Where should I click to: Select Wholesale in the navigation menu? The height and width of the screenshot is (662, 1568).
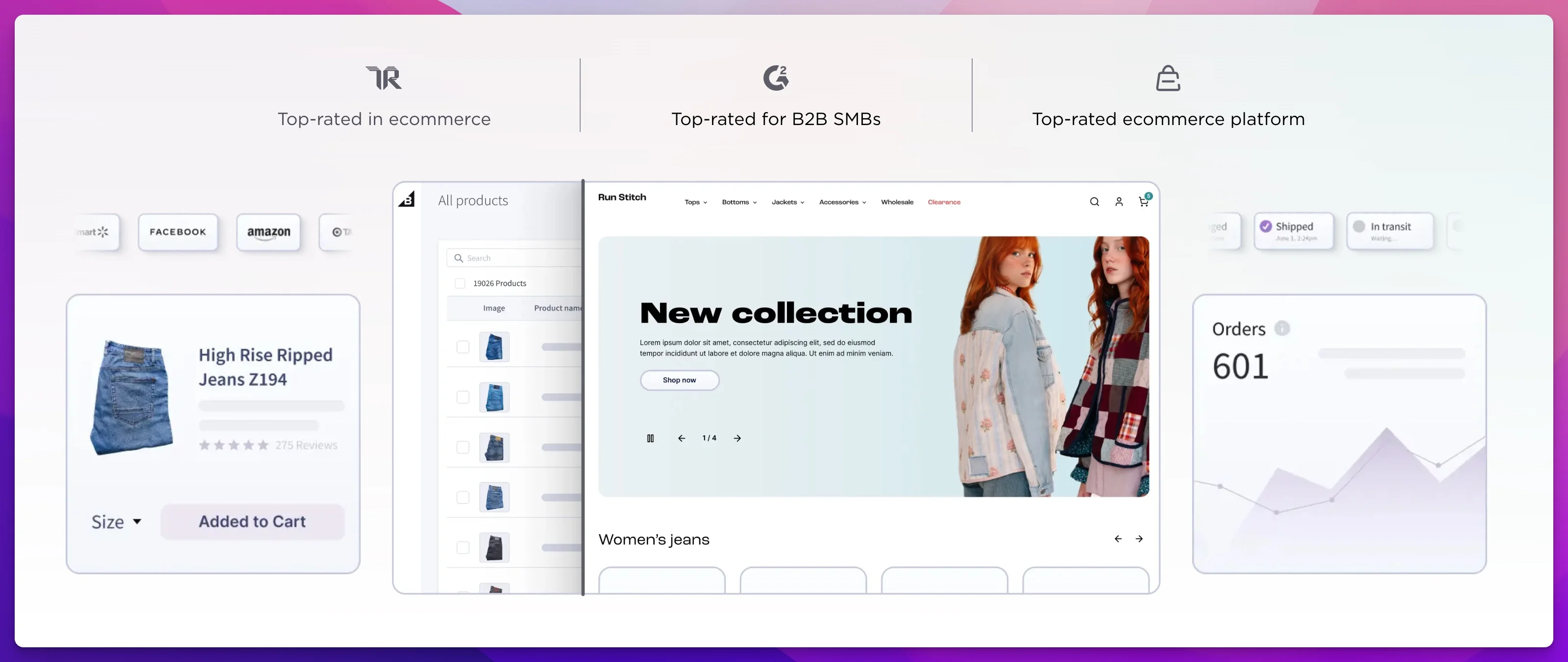click(x=897, y=202)
